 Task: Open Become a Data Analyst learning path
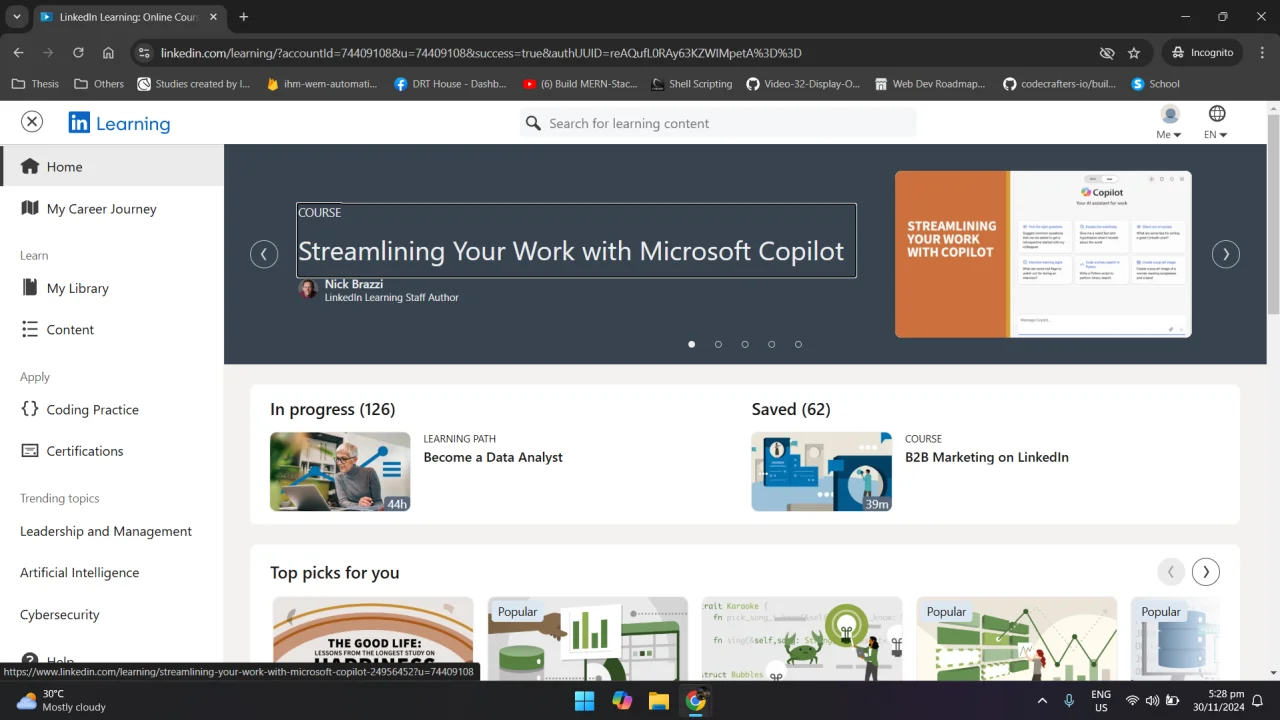click(493, 457)
